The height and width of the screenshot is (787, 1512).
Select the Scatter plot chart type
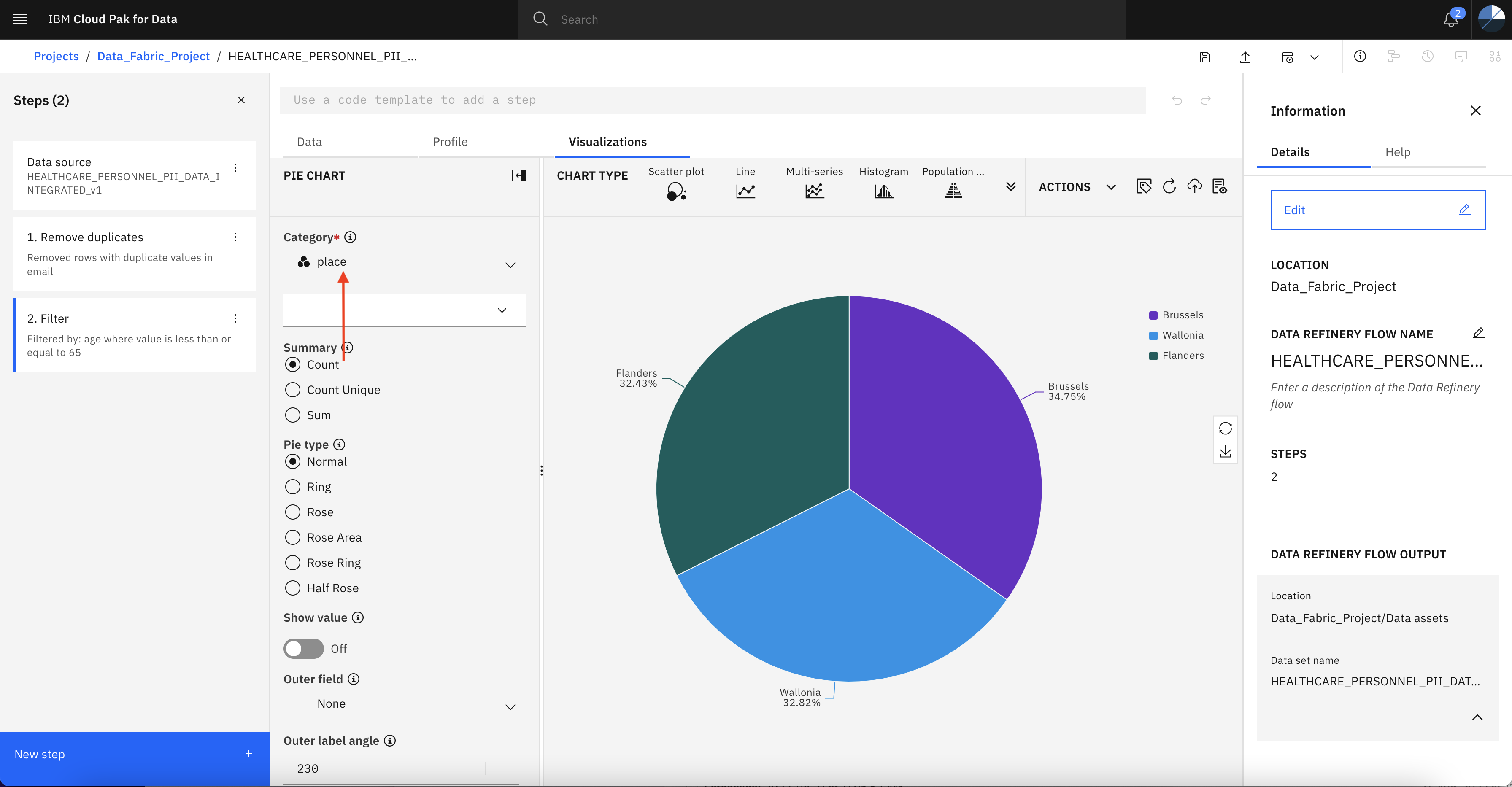(676, 184)
